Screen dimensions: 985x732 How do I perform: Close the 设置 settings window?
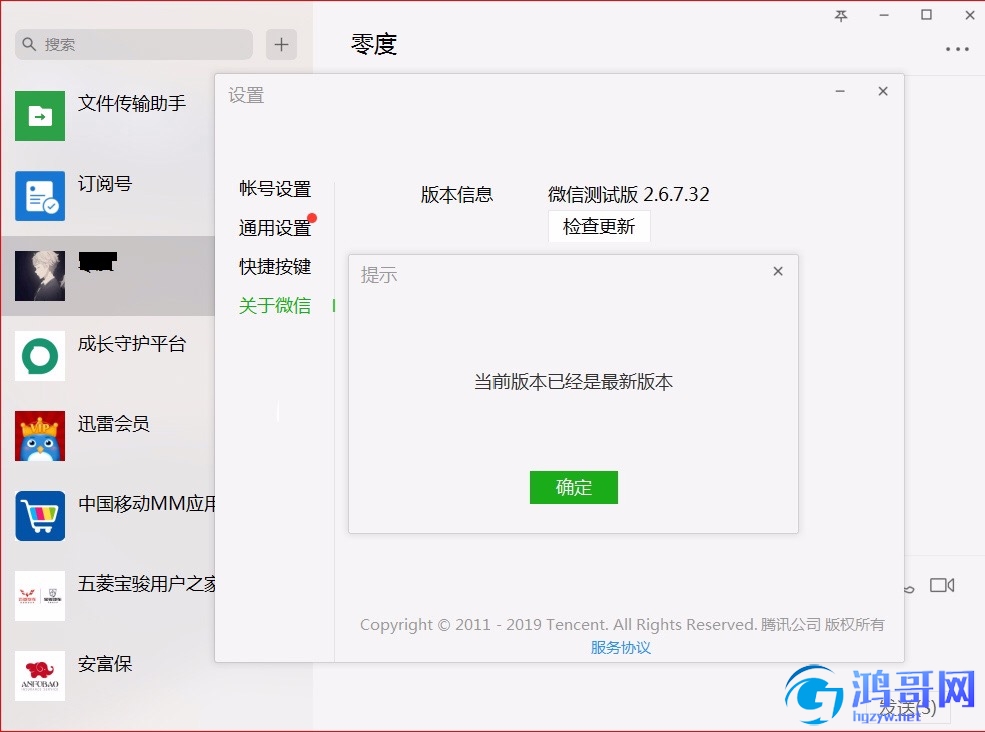883,91
